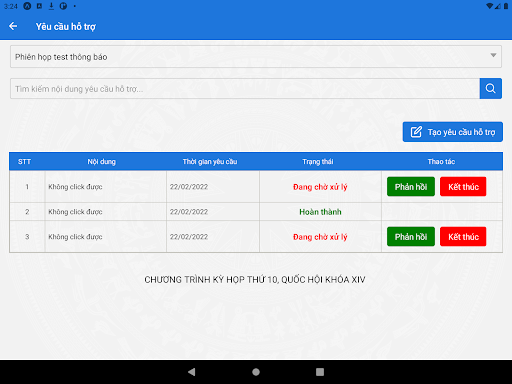Click 'Tạo yêu cầu hỗ trợ' button
512x384 pixels.
click(x=453, y=132)
